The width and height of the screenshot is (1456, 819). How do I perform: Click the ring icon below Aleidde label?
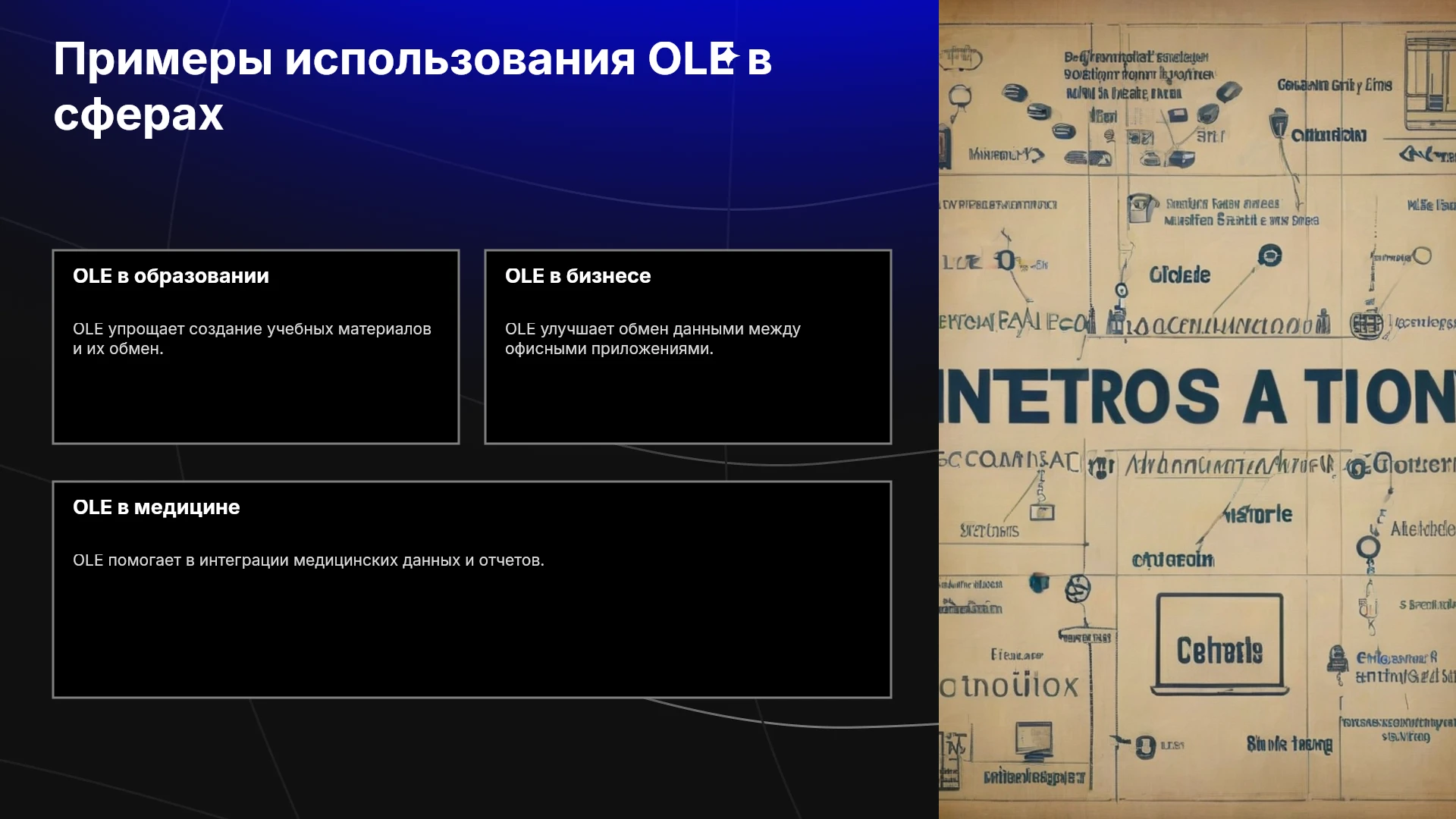coord(1368,547)
